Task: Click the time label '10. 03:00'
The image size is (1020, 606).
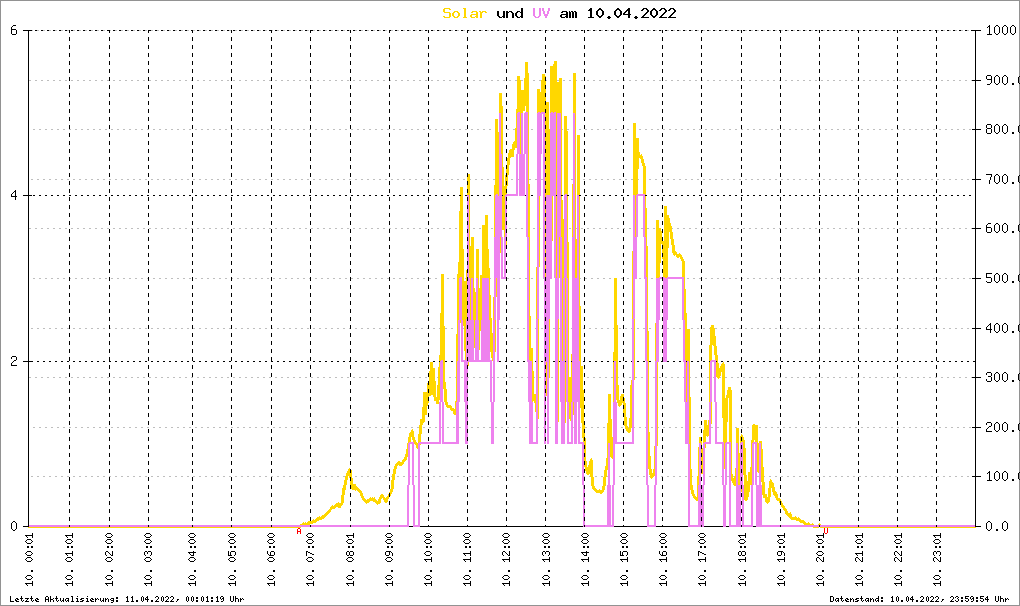Action: 148,560
